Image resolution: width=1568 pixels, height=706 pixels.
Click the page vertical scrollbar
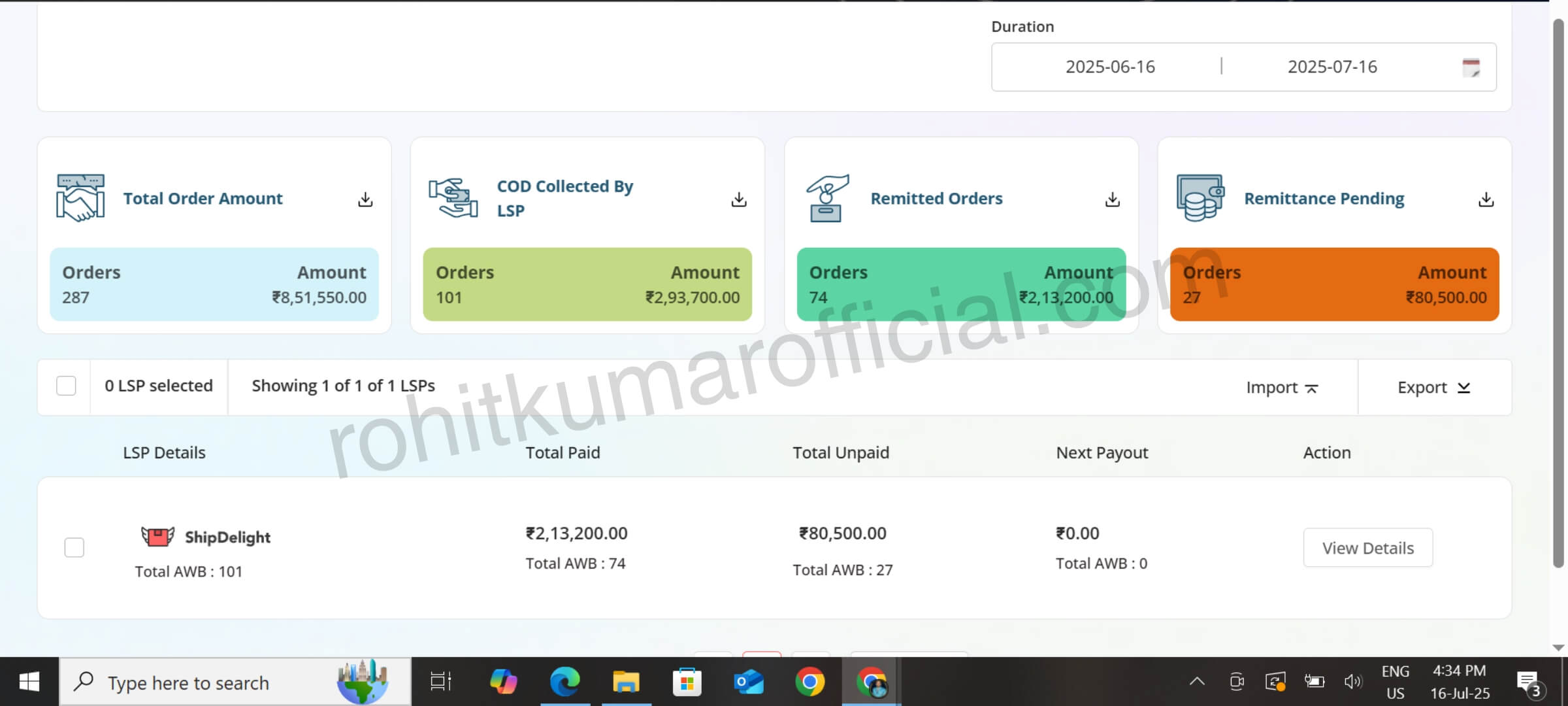[1559, 293]
